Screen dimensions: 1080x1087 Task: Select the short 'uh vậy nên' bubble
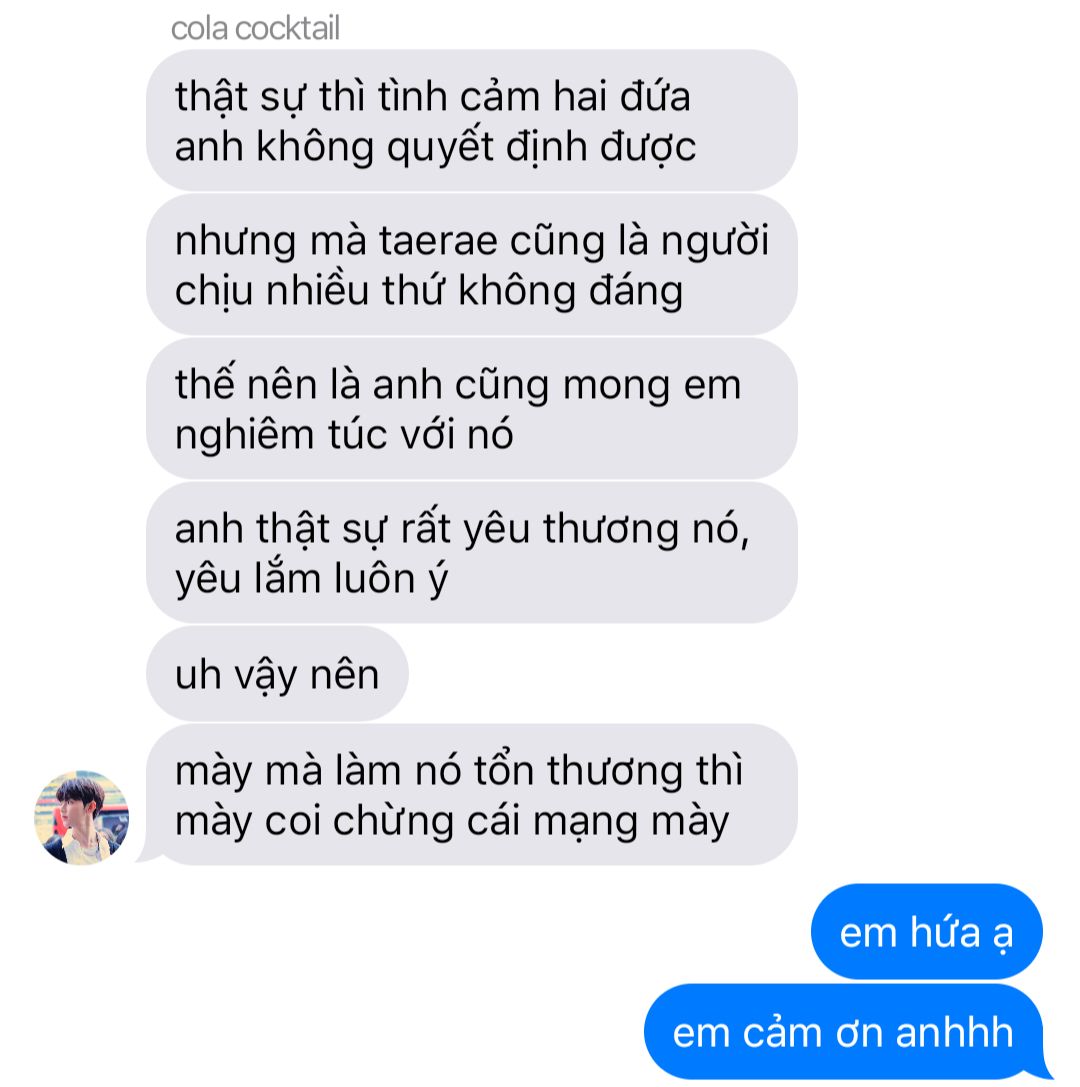click(x=277, y=674)
